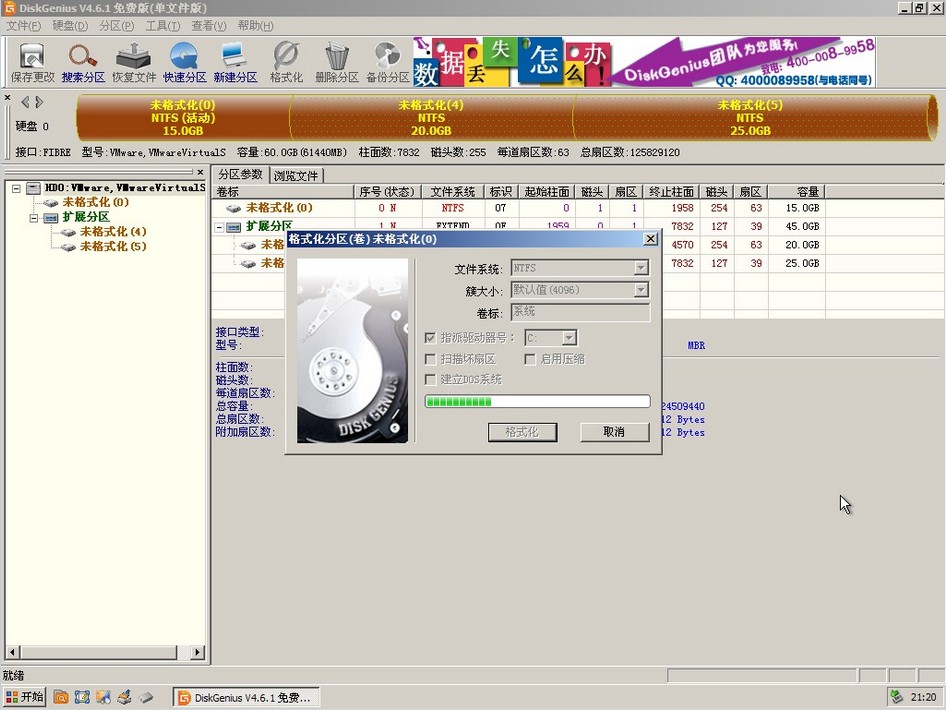Open the 备份分区 backup partition tool
Image resolution: width=946 pixels, height=710 pixels.
[386, 62]
